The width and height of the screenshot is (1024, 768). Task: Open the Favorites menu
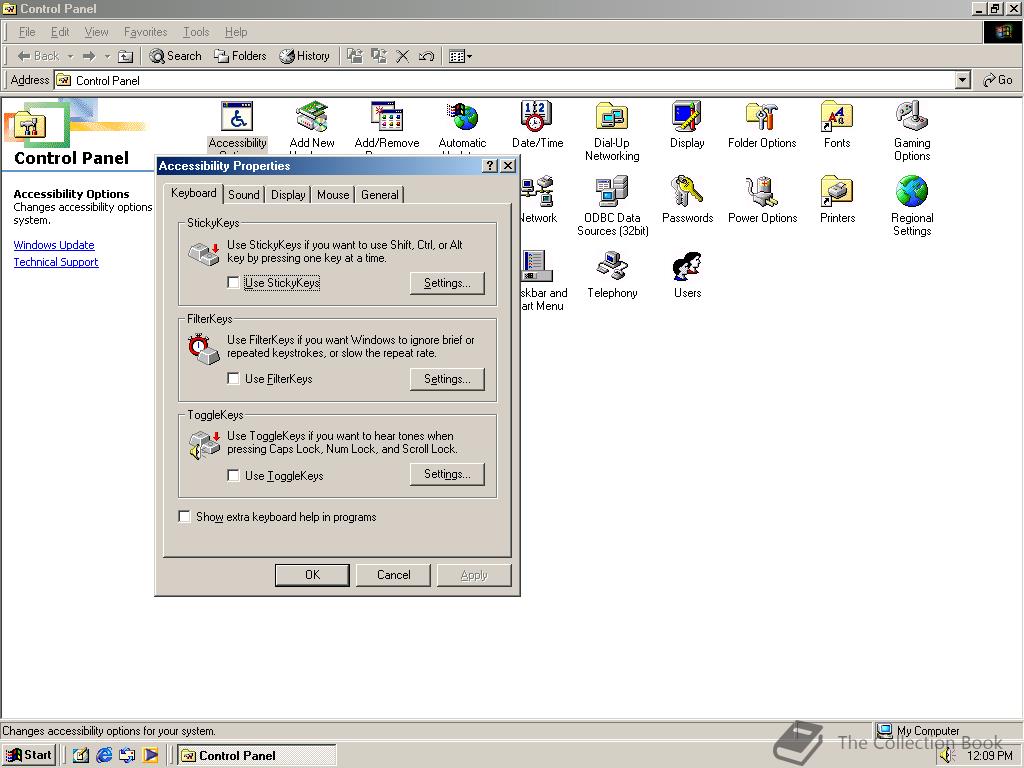pyautogui.click(x=145, y=32)
